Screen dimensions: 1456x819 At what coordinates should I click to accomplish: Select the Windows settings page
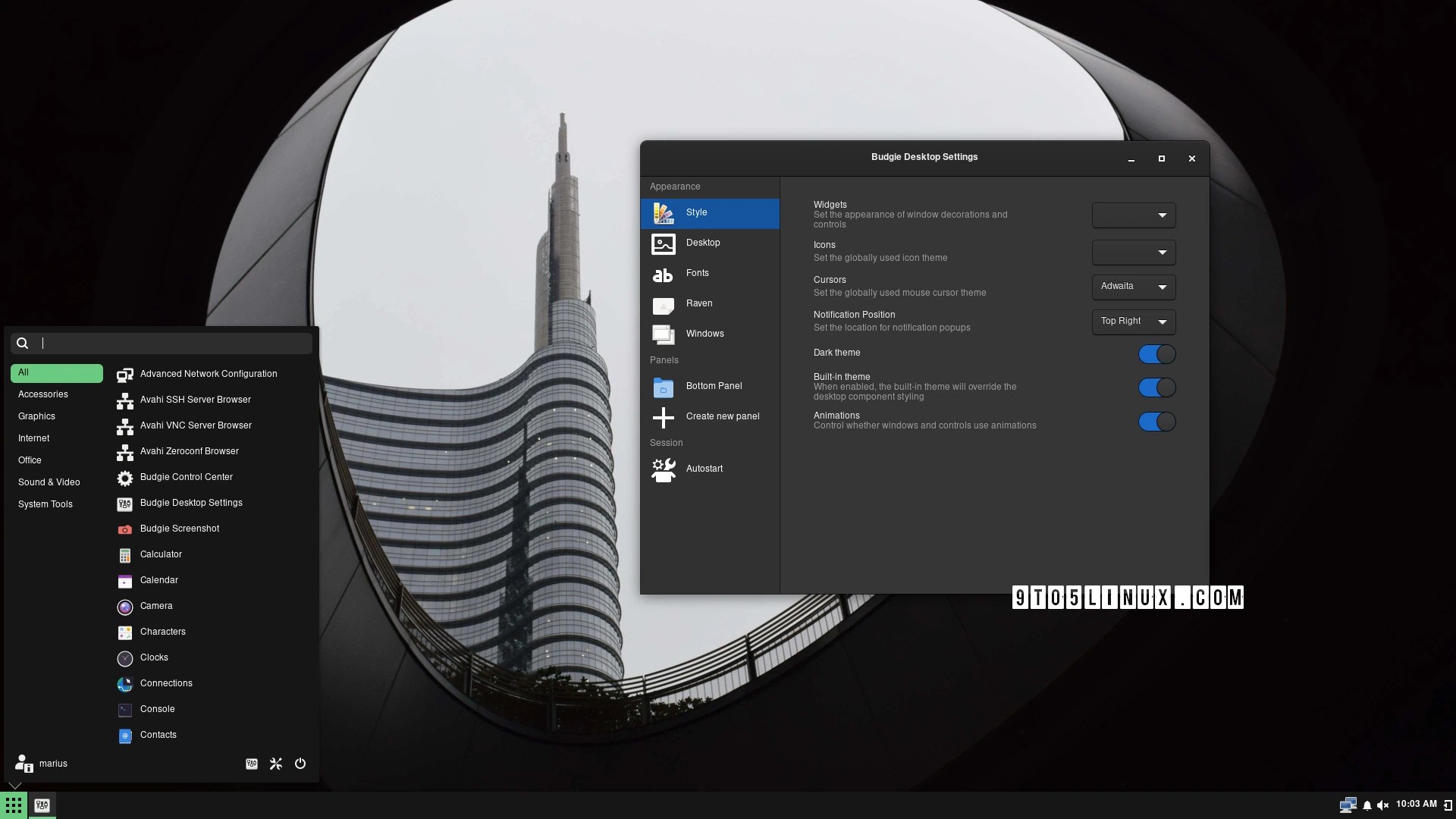pos(710,334)
